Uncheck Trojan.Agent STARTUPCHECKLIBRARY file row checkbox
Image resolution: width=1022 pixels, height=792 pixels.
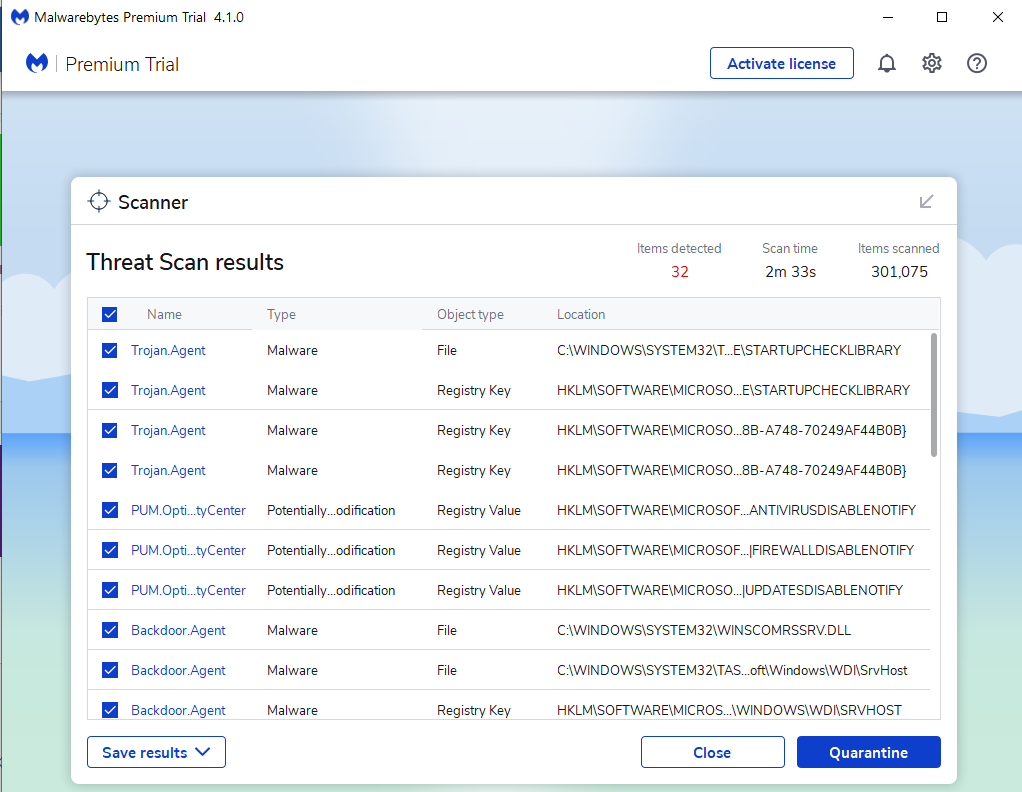[x=110, y=350]
